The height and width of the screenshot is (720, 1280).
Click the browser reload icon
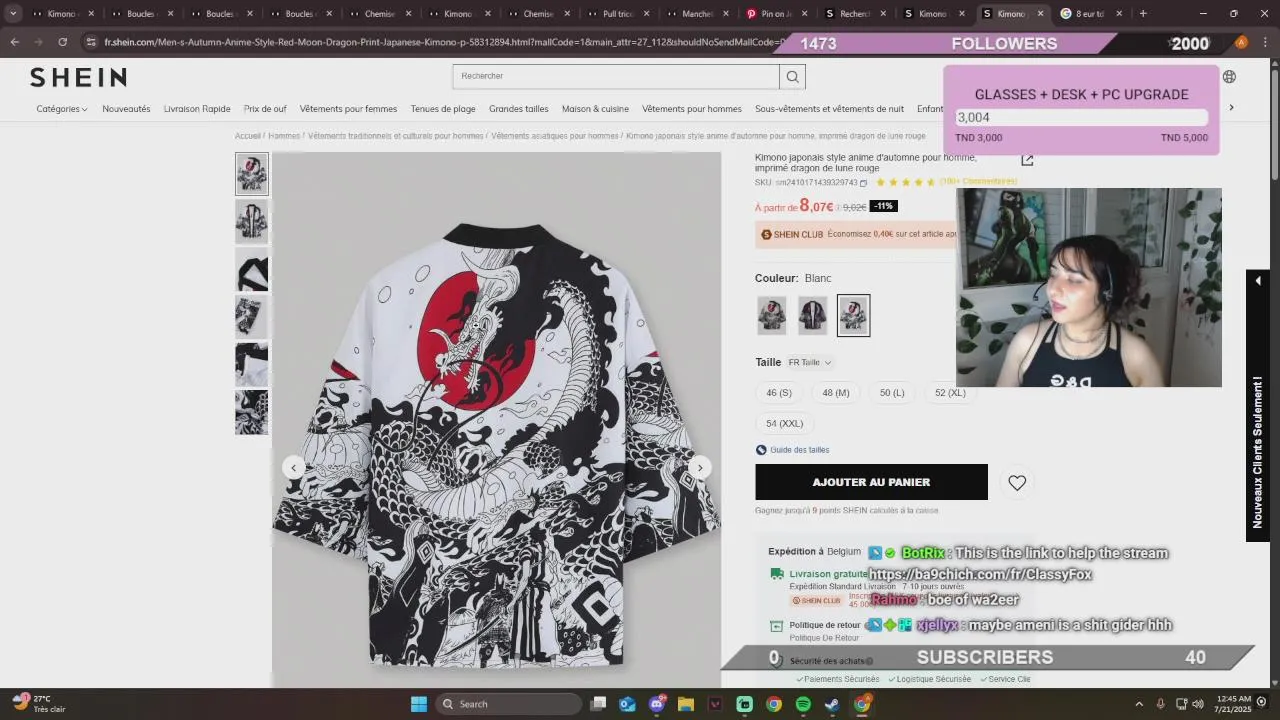tap(62, 42)
